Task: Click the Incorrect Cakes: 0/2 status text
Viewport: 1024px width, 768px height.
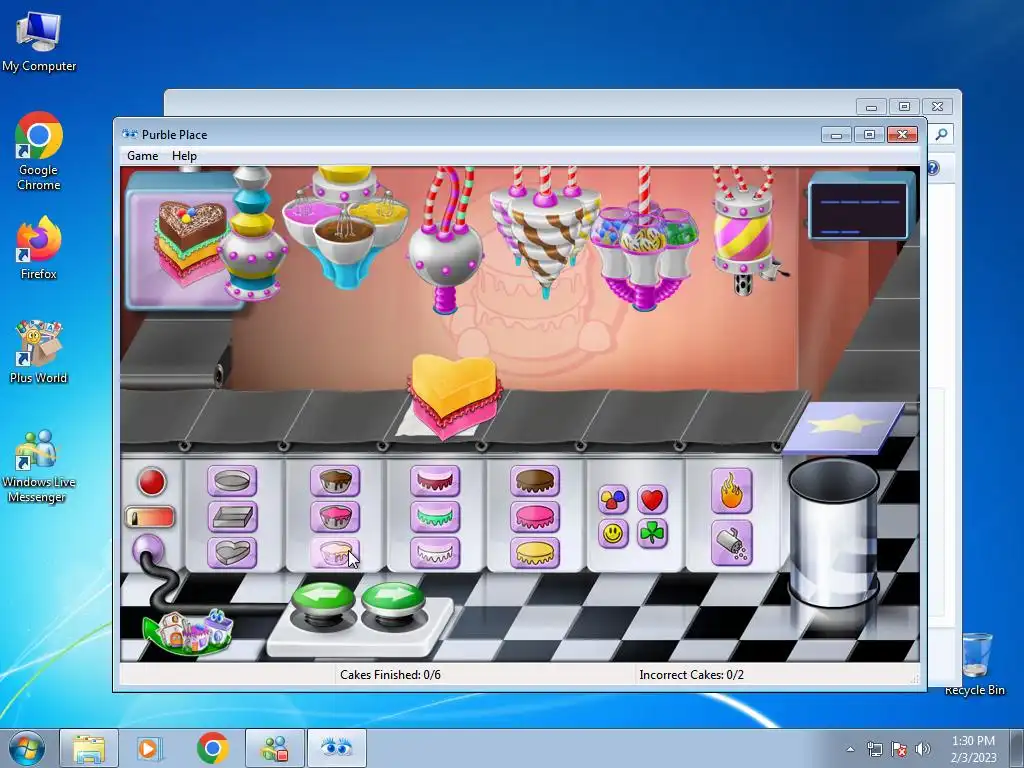Action: click(692, 675)
